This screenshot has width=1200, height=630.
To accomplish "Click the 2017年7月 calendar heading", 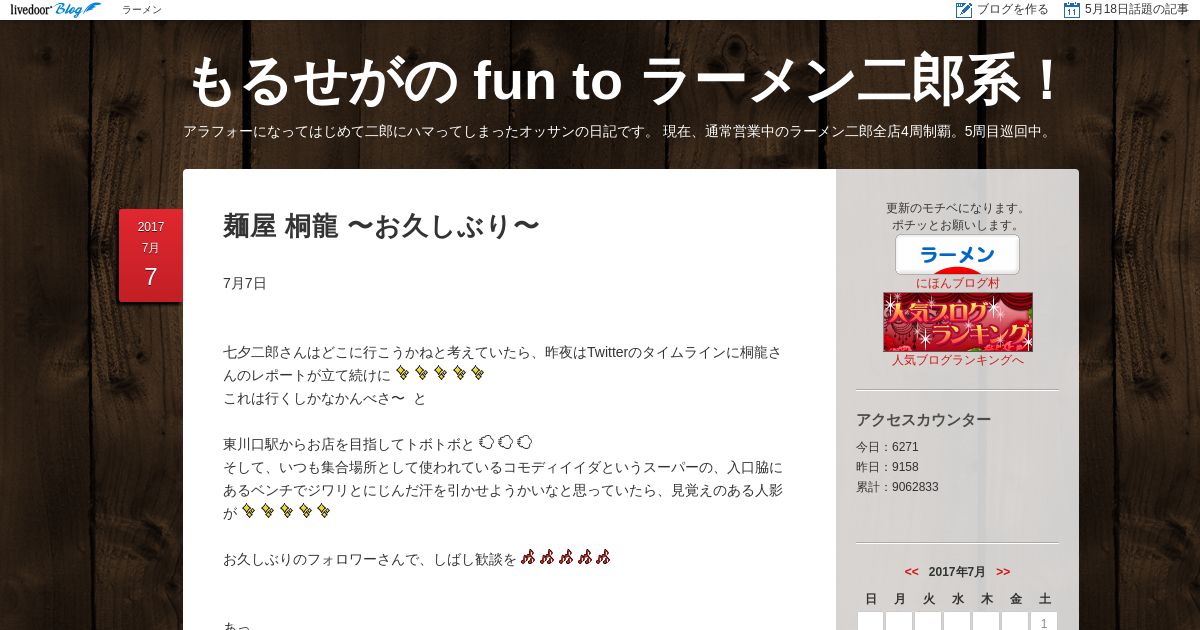I will [957, 572].
